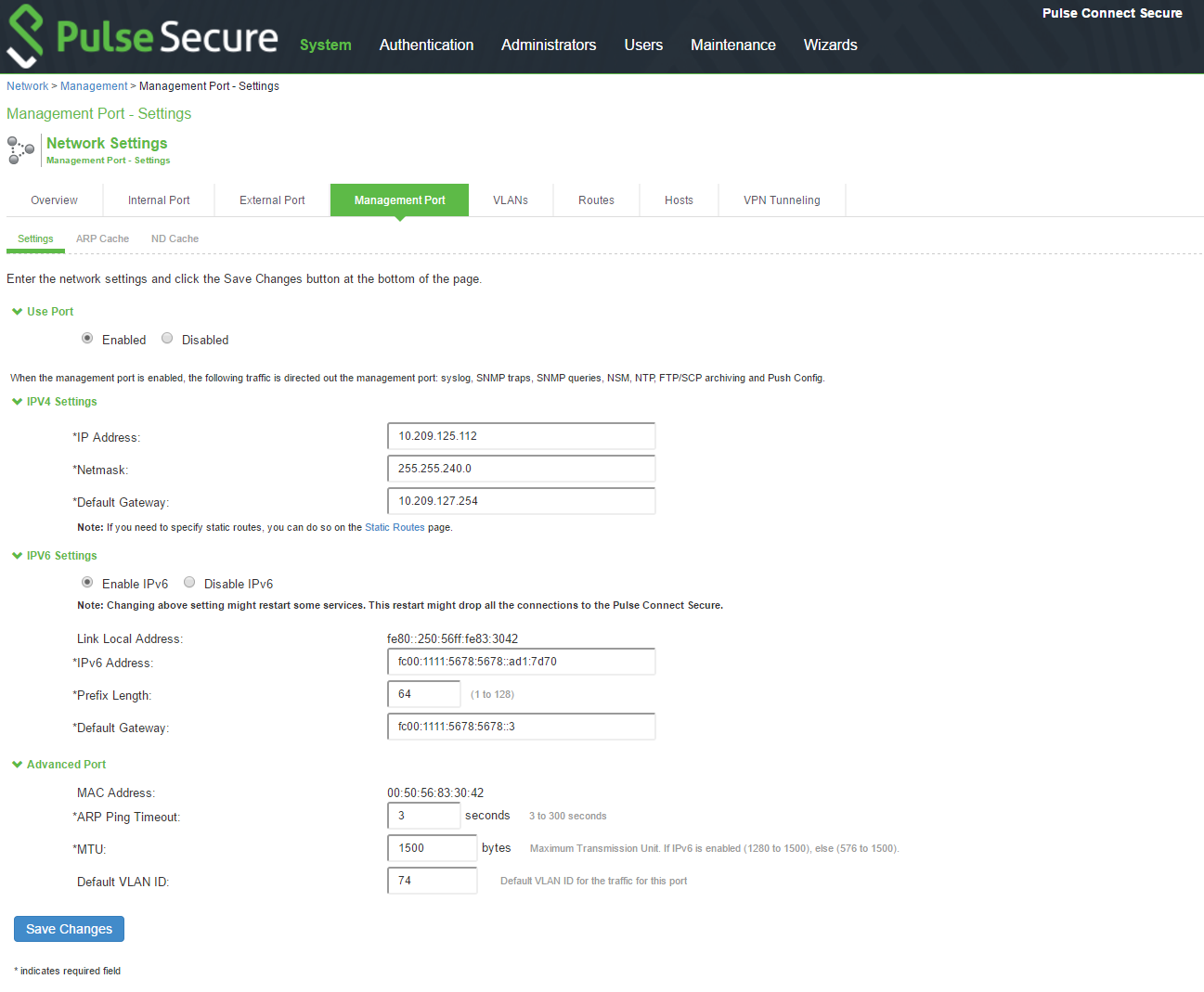Open the Static Routes link
This screenshot has width=1204, height=992.
(x=395, y=527)
